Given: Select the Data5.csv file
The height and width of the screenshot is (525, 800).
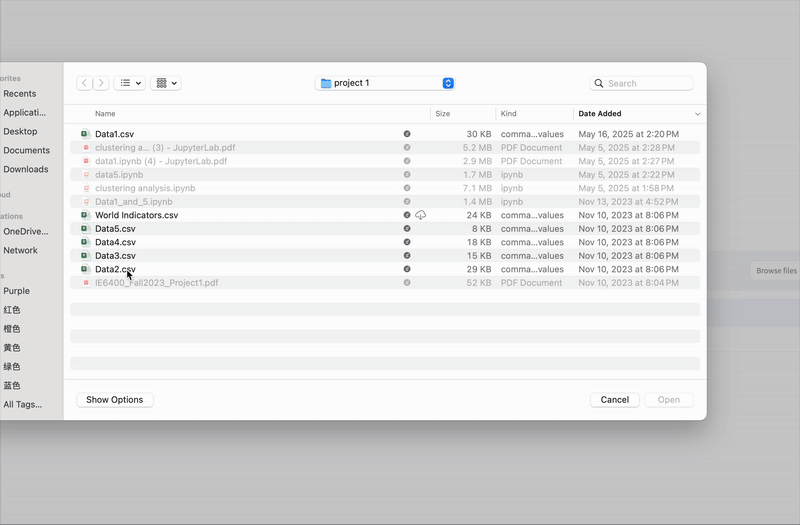Looking at the screenshot, I should (385, 229).
